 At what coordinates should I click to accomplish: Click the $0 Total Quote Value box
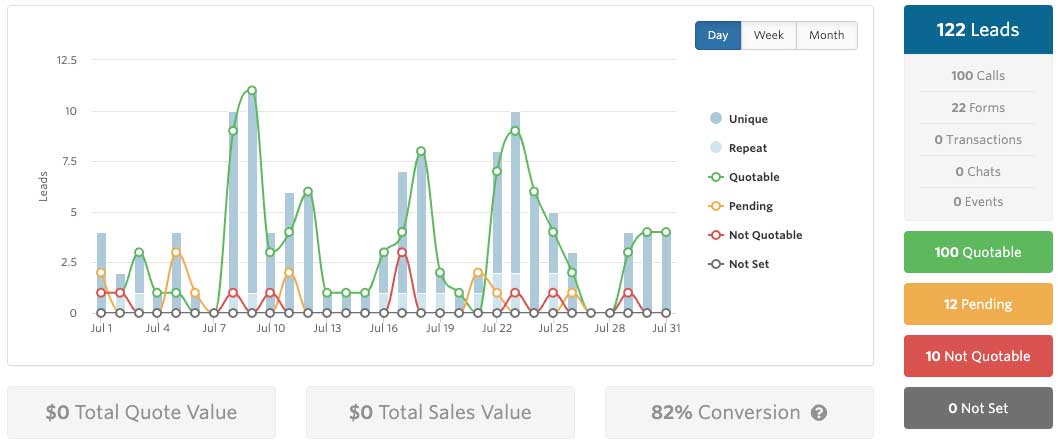click(142, 412)
